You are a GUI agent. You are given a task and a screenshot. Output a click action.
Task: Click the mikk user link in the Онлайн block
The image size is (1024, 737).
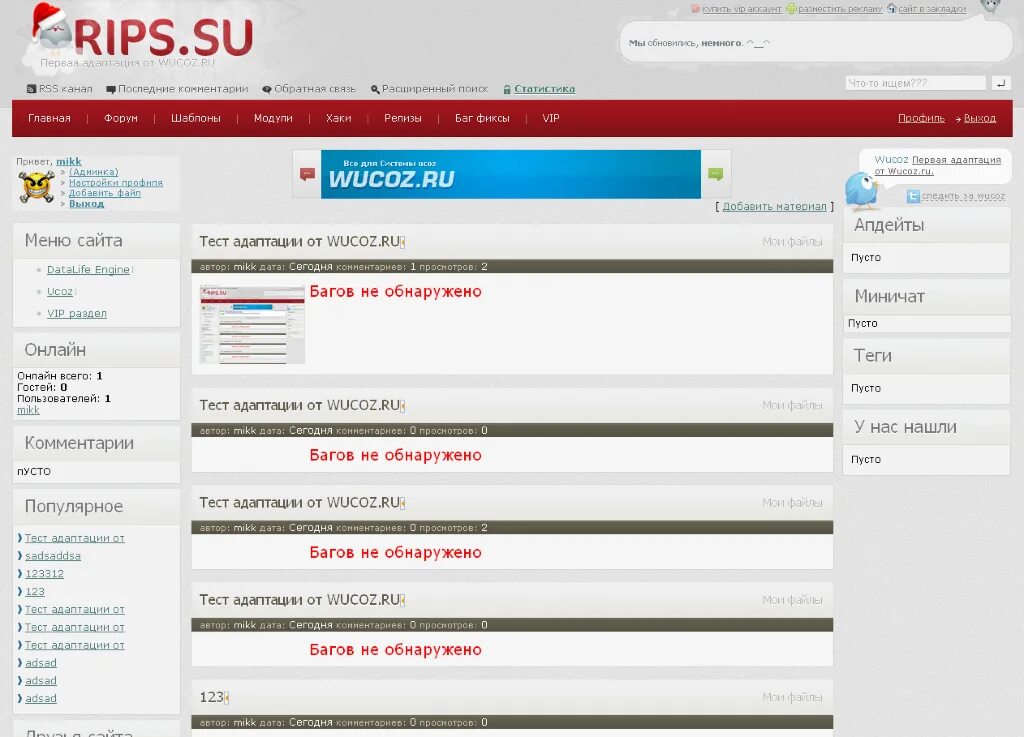pos(28,410)
